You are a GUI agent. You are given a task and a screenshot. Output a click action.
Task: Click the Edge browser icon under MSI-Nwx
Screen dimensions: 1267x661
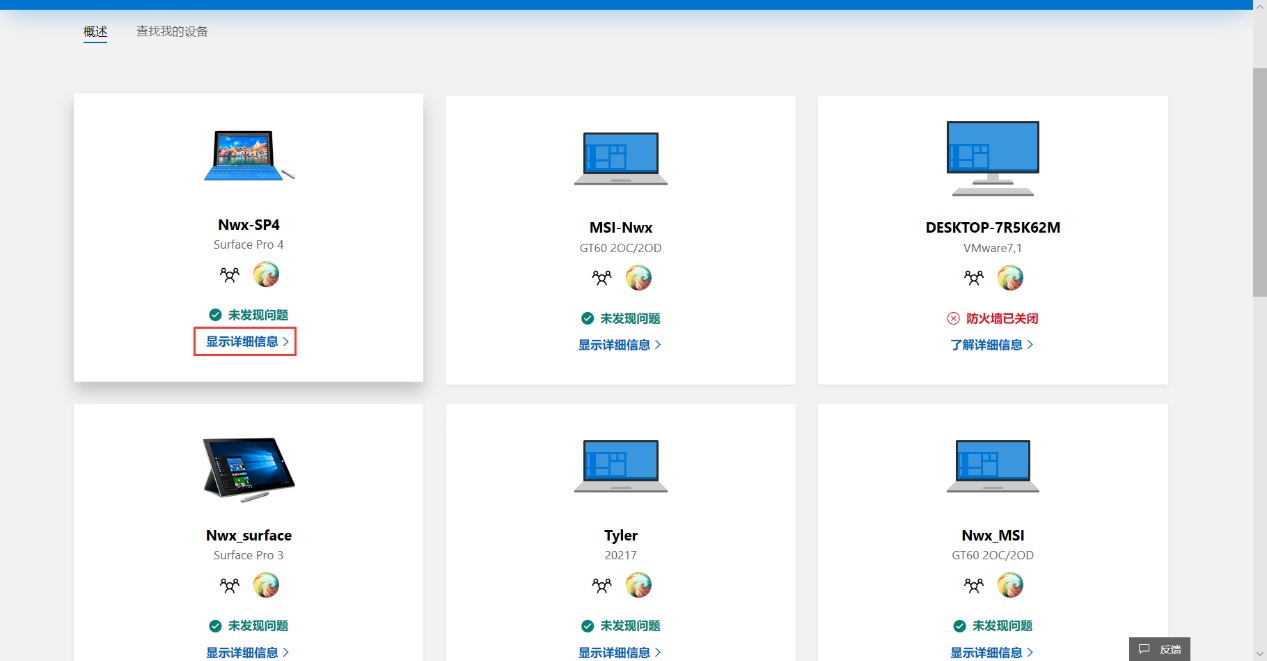638,278
